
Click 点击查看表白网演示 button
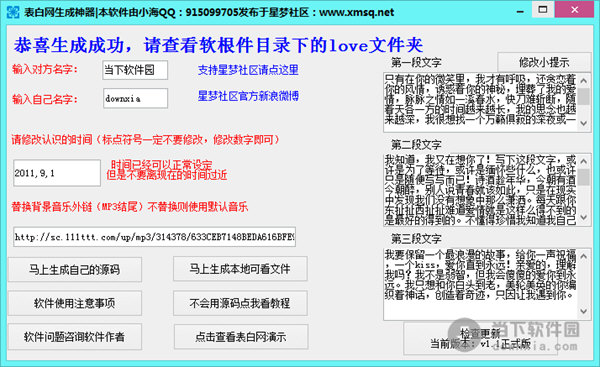pos(241,337)
